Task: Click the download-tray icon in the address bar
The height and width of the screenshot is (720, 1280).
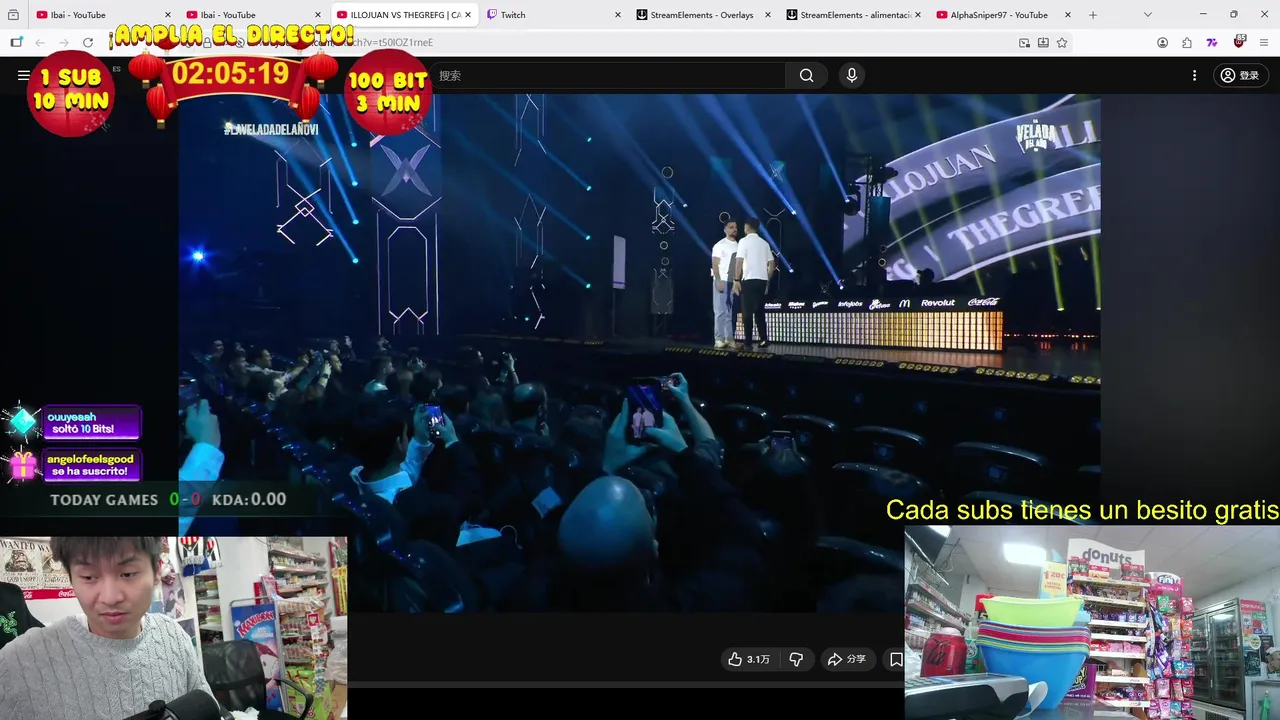Action: click(1043, 43)
